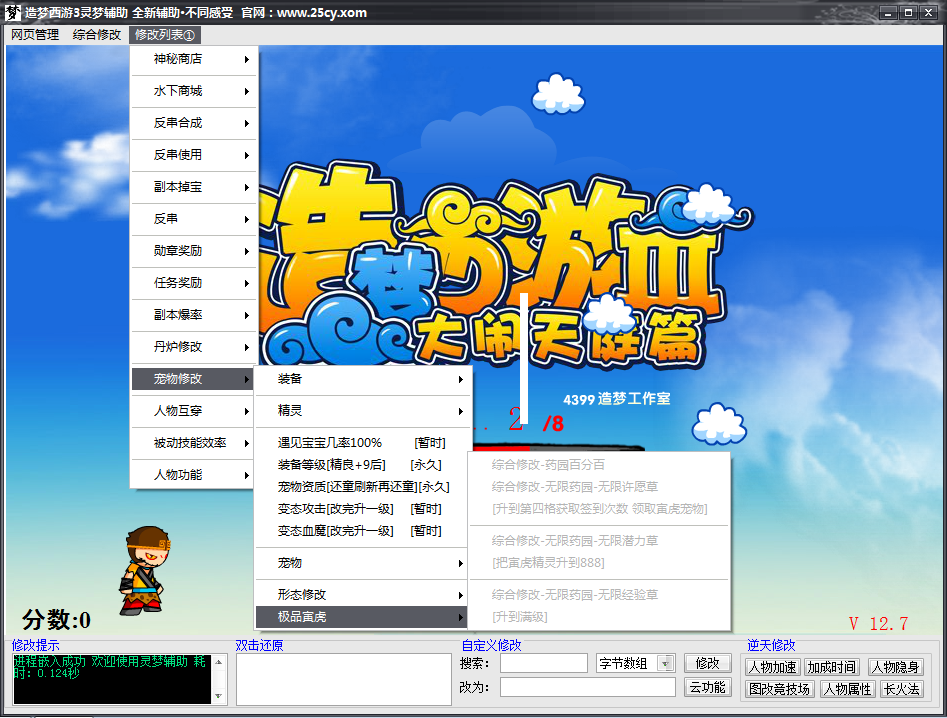Viewport: 947px width, 718px height.
Task: Select the highlighted 宠物修改 entry
Action: click(194, 379)
